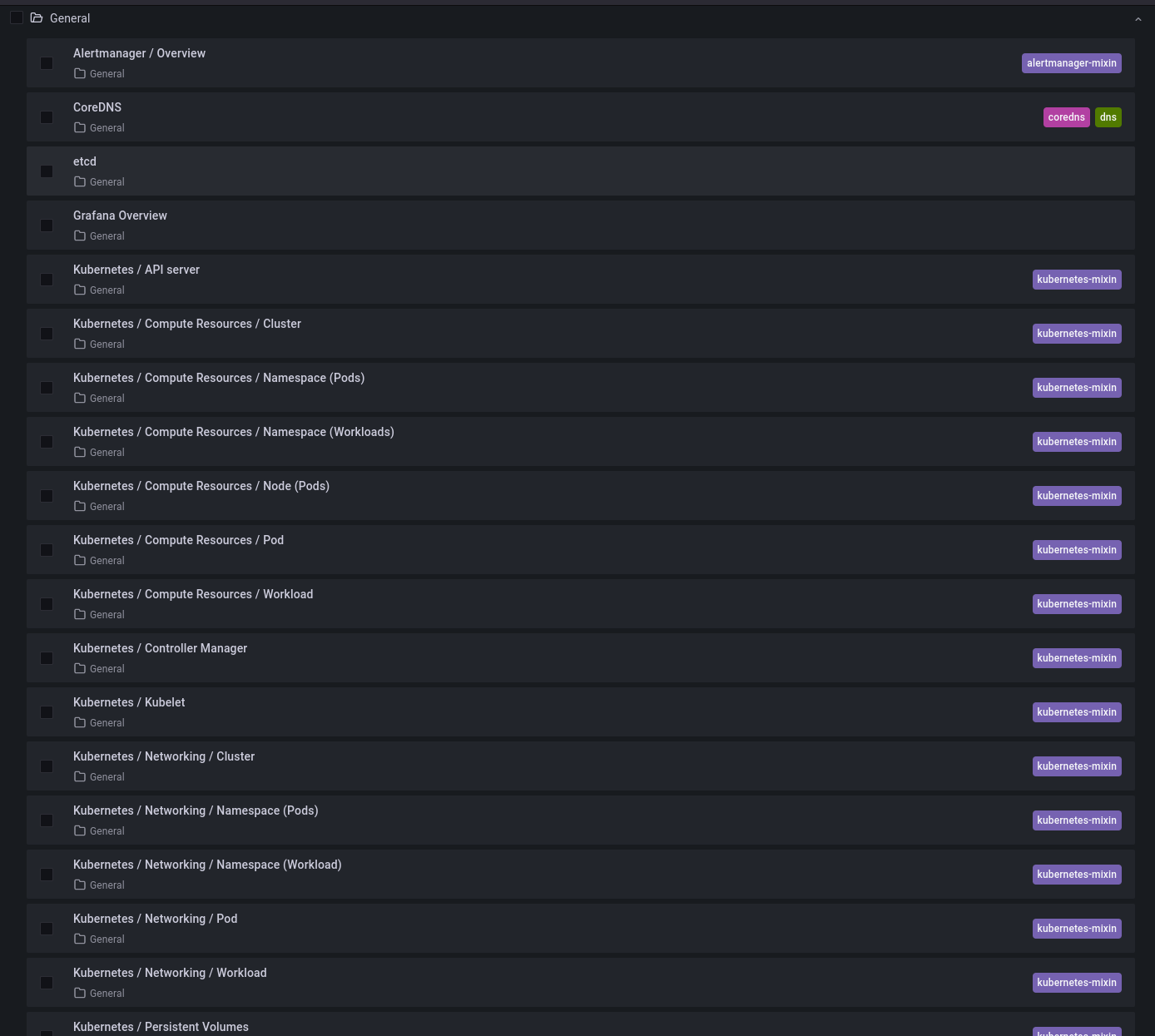The height and width of the screenshot is (1036, 1155).
Task: Click kubernetes-mixin tag on Networking / Cluster row
Action: [x=1077, y=766]
